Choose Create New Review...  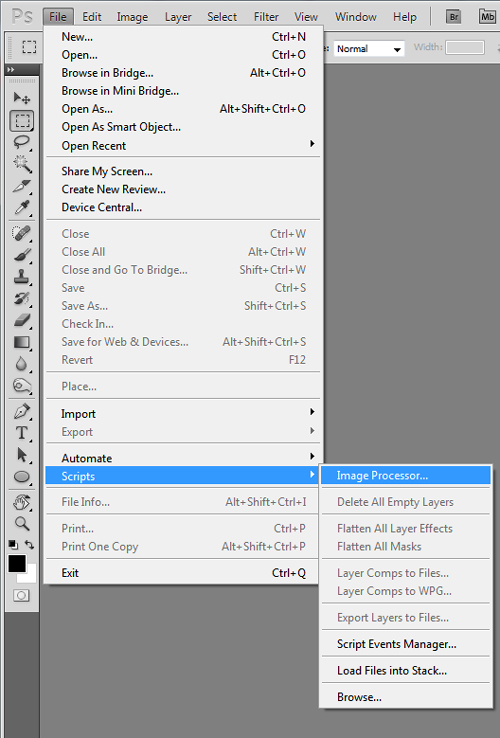(183, 189)
